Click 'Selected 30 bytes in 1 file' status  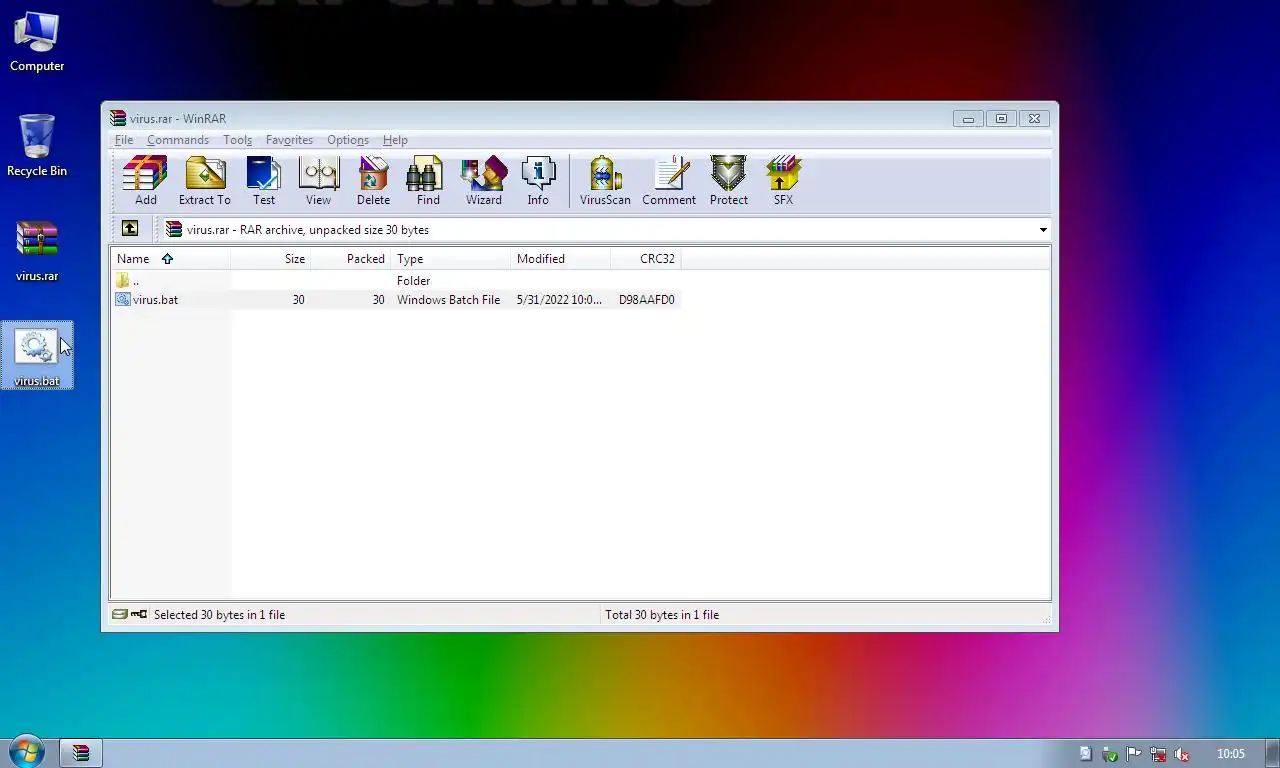coord(219,615)
